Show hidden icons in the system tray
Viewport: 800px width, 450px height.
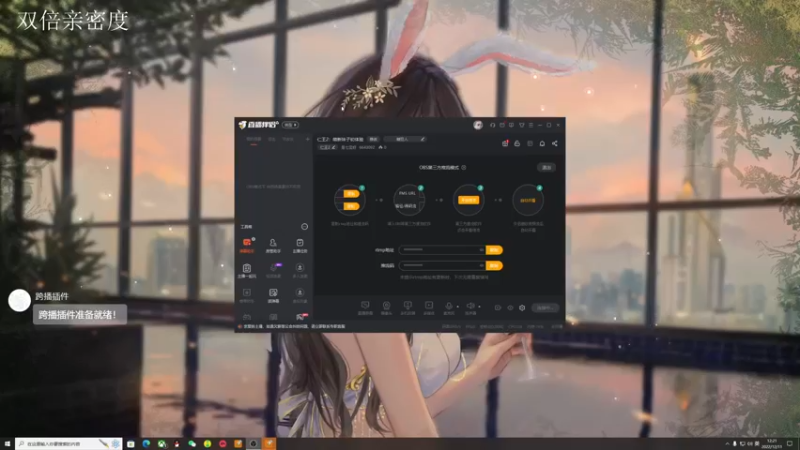(727, 444)
